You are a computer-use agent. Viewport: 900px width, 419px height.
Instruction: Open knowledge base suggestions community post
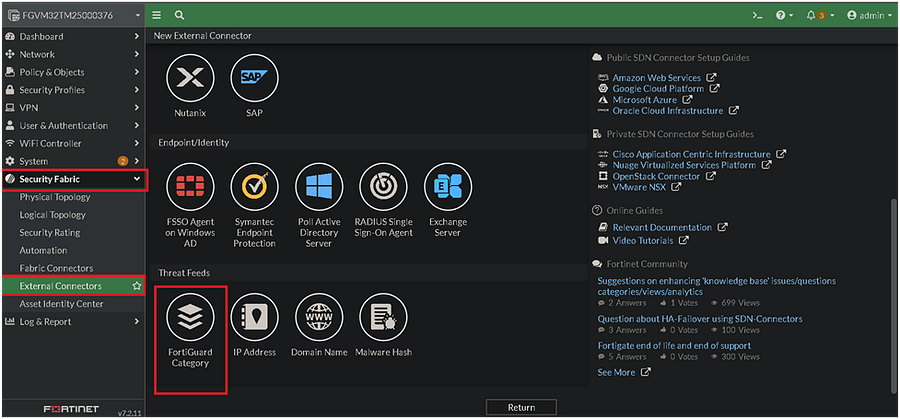[x=717, y=286]
